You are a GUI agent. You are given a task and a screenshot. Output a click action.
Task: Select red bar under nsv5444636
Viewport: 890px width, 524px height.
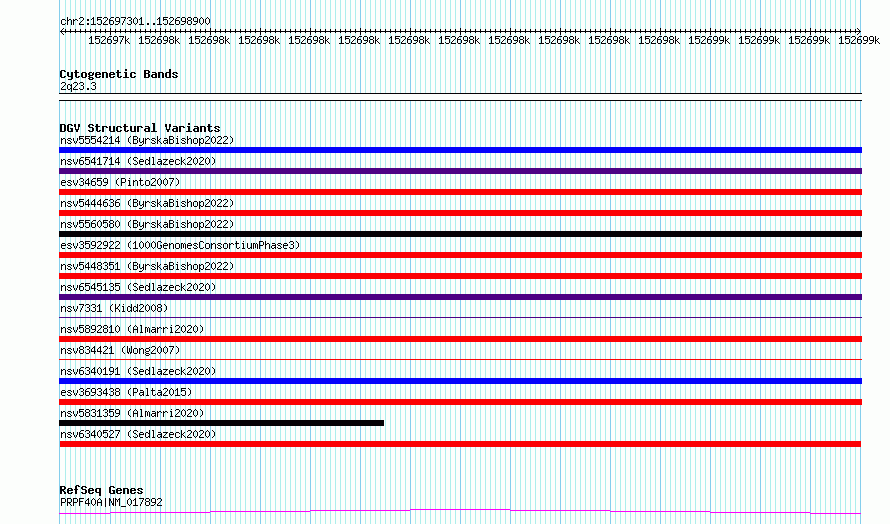coord(460,213)
